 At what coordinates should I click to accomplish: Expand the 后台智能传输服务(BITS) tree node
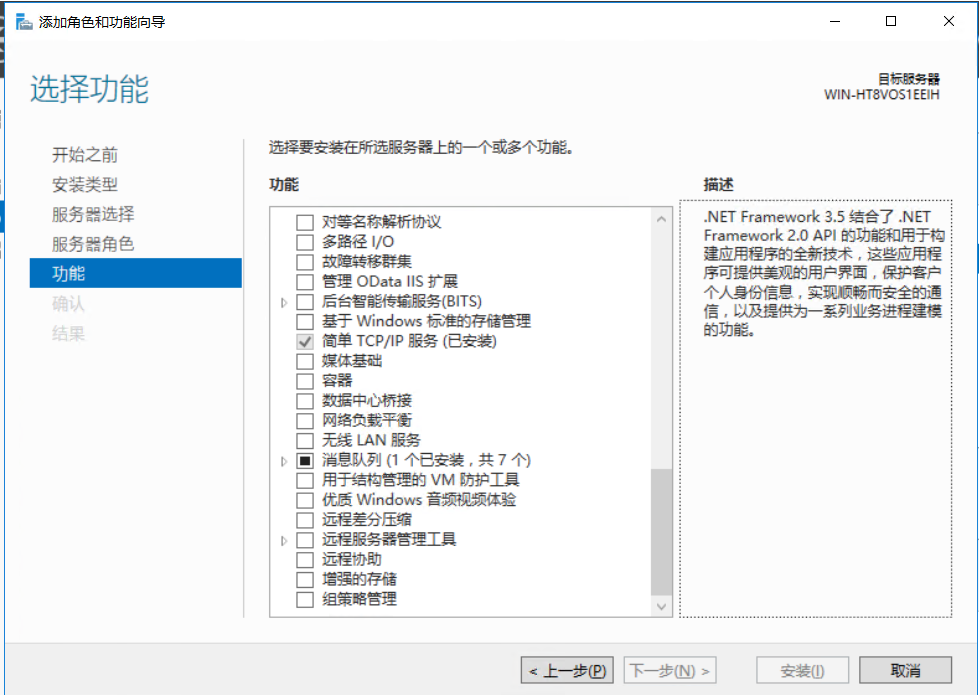click(x=285, y=301)
